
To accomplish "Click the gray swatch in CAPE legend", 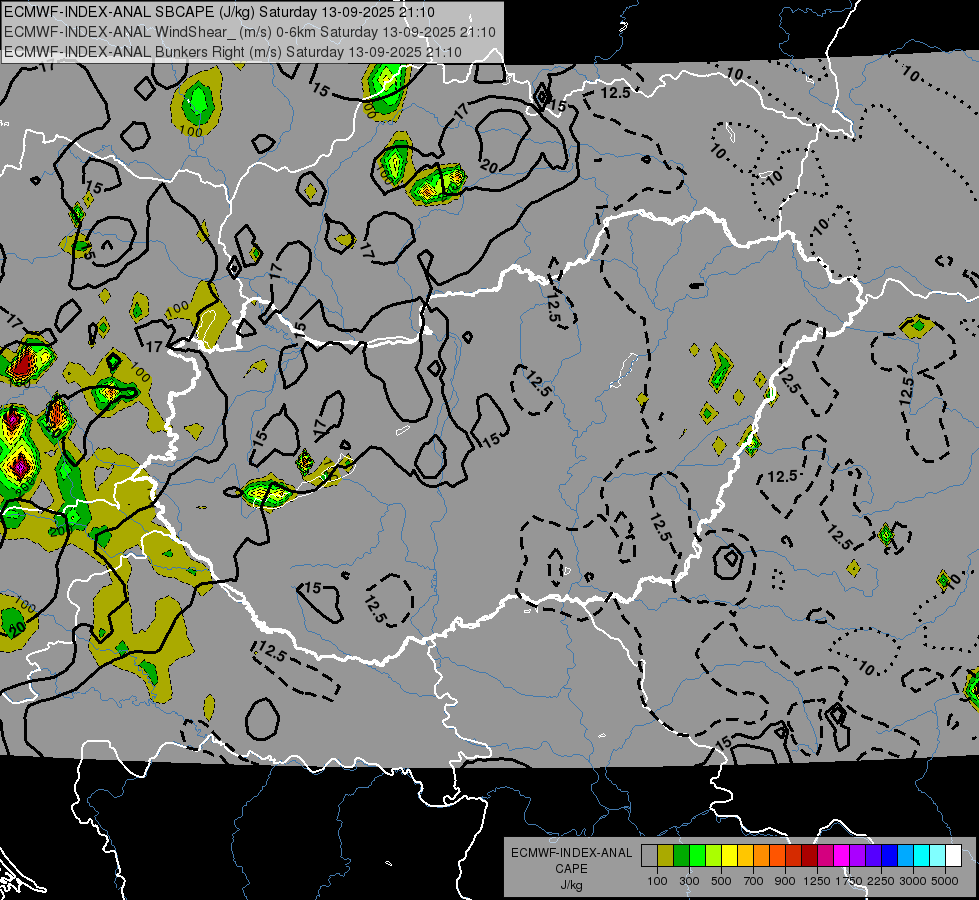I will coord(649,855).
